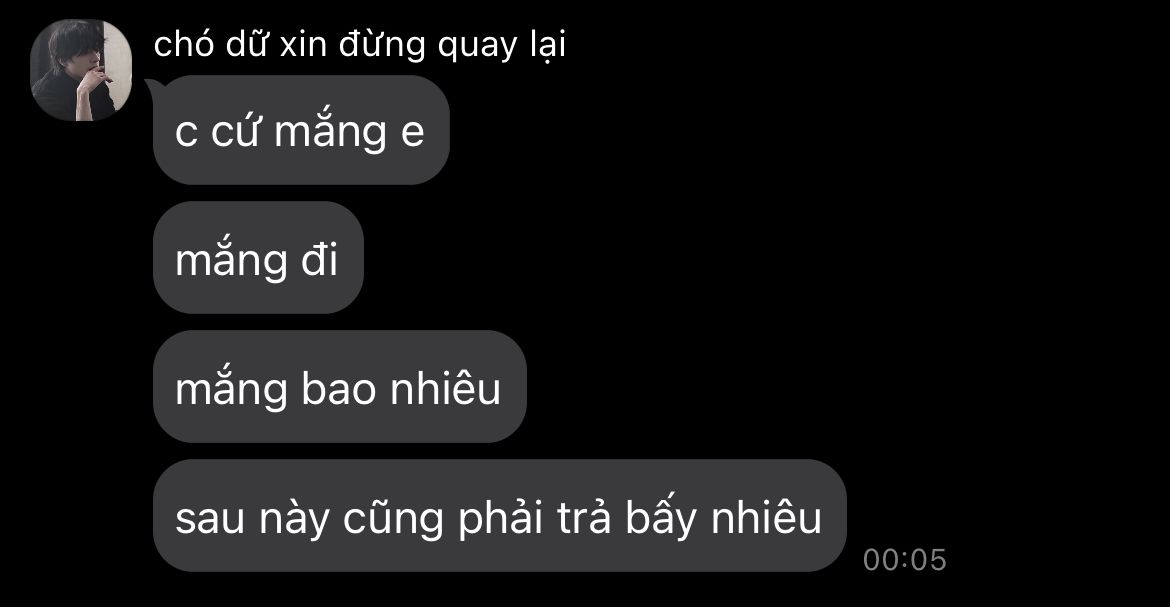Viewport: 1170px width, 607px height.
Task: Select the message bubble "c cứ mắng e"
Action: tap(301, 130)
